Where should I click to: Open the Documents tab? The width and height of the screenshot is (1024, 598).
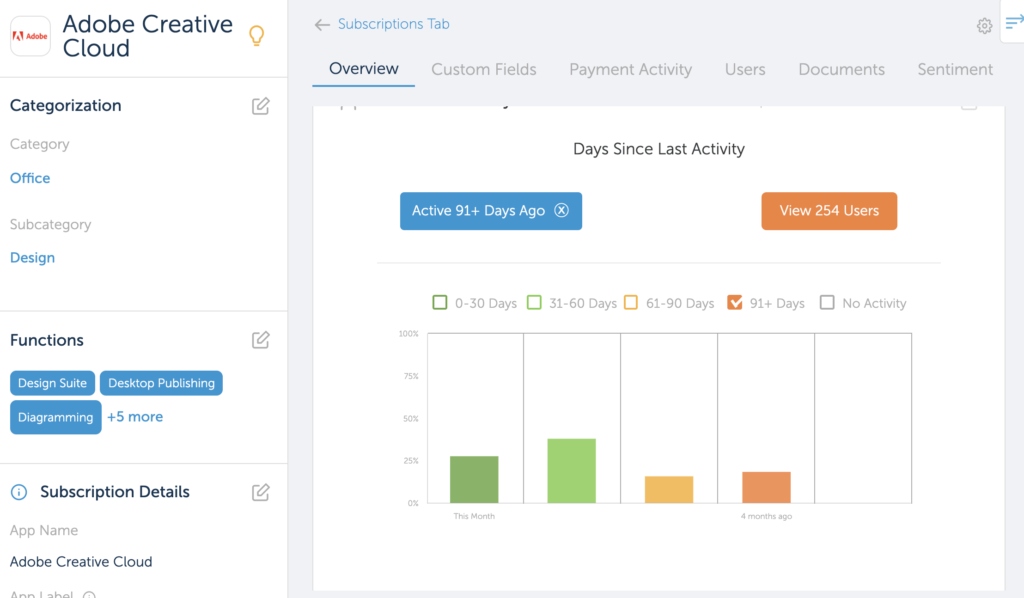[x=841, y=69]
